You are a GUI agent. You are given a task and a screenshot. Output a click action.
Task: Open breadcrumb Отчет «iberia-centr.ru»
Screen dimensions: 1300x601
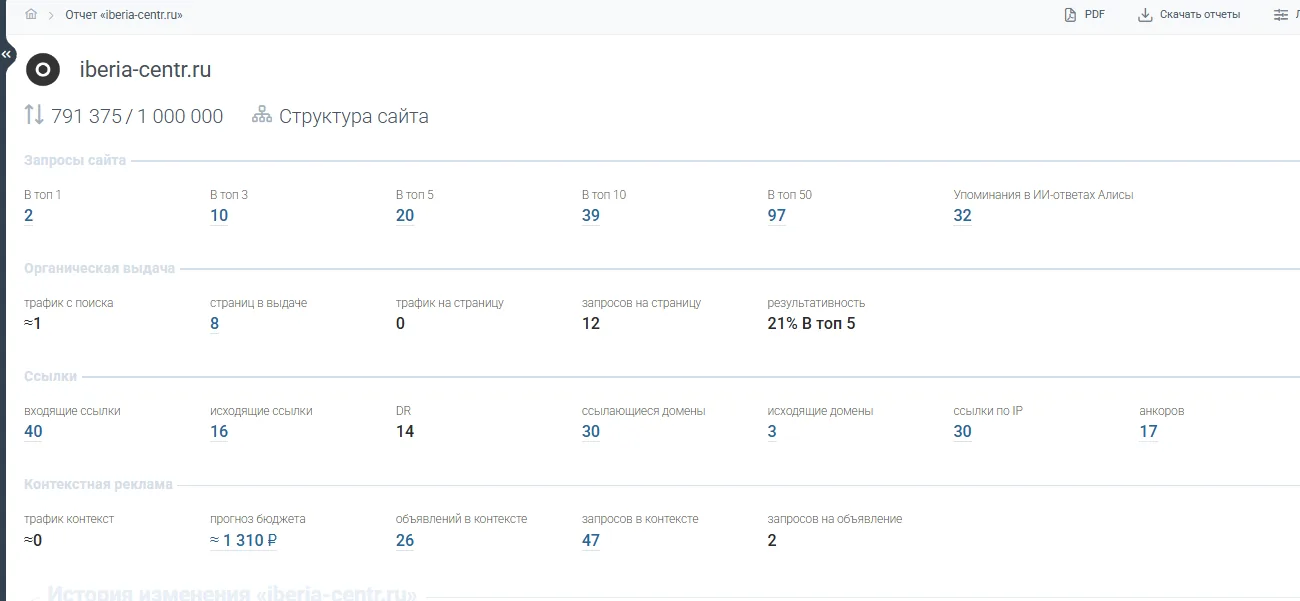(124, 15)
